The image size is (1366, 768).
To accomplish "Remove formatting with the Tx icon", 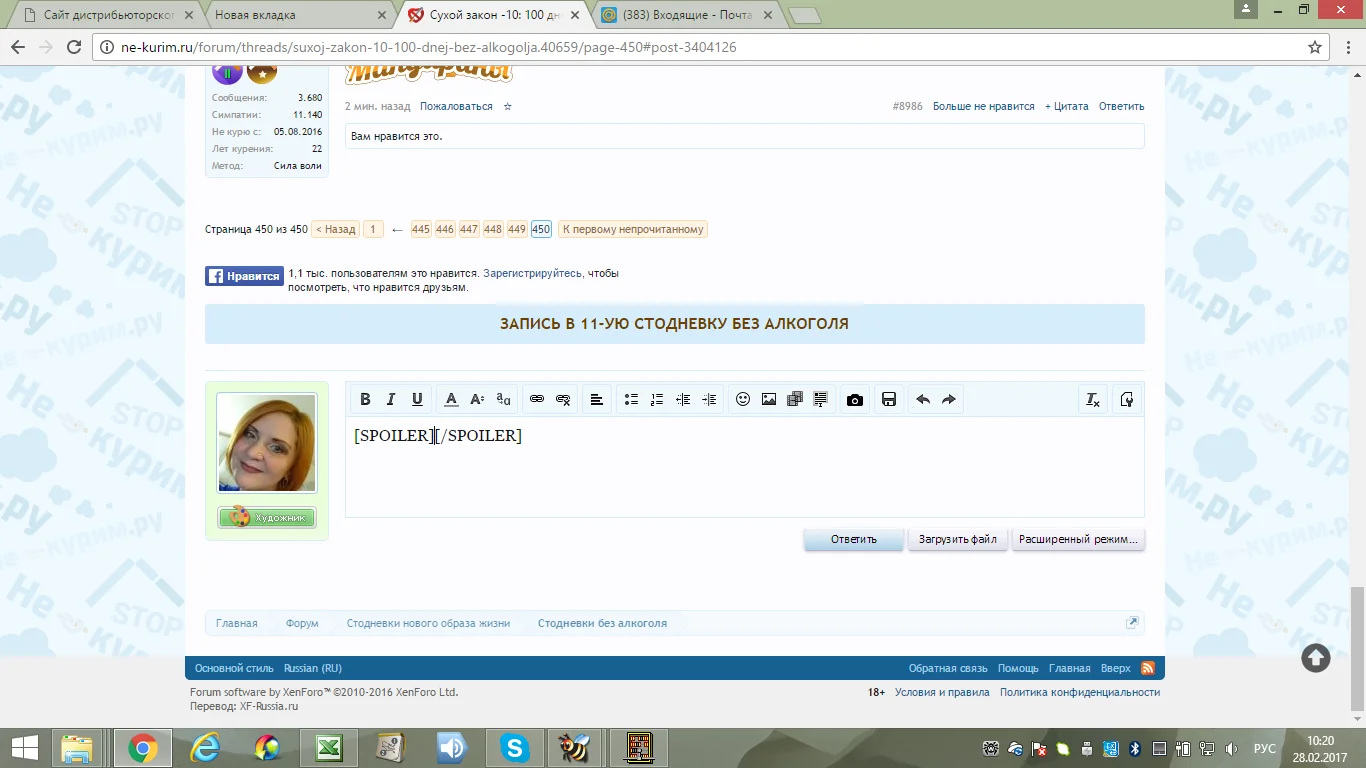I will [x=1093, y=399].
